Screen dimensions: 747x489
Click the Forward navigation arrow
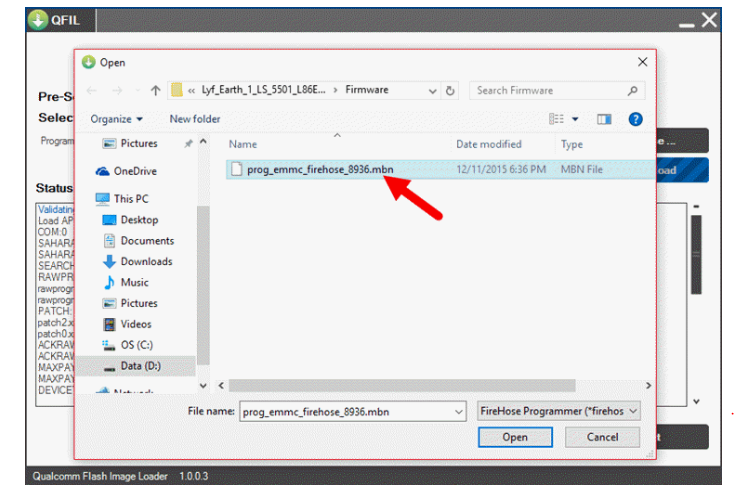click(x=117, y=90)
